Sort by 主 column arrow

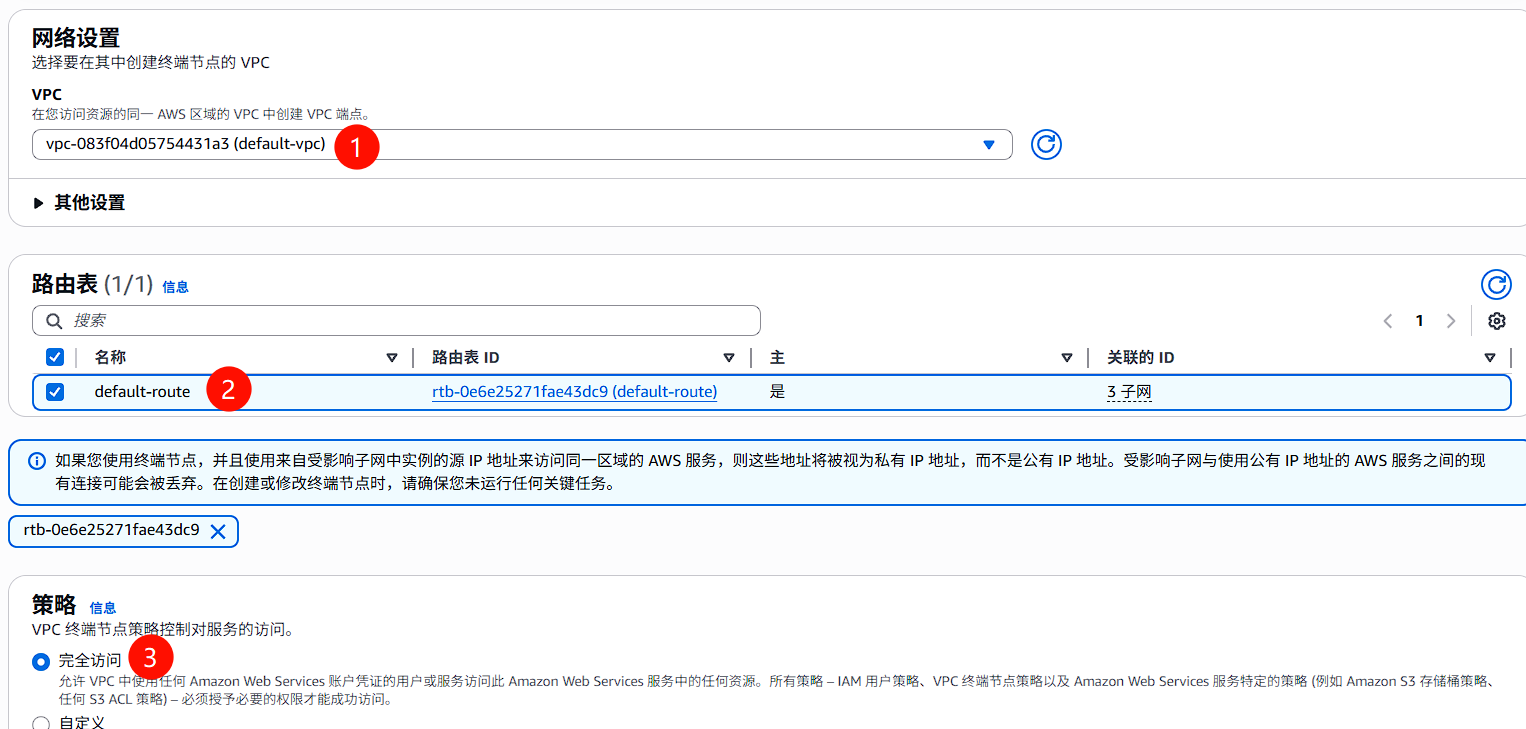coord(1067,358)
